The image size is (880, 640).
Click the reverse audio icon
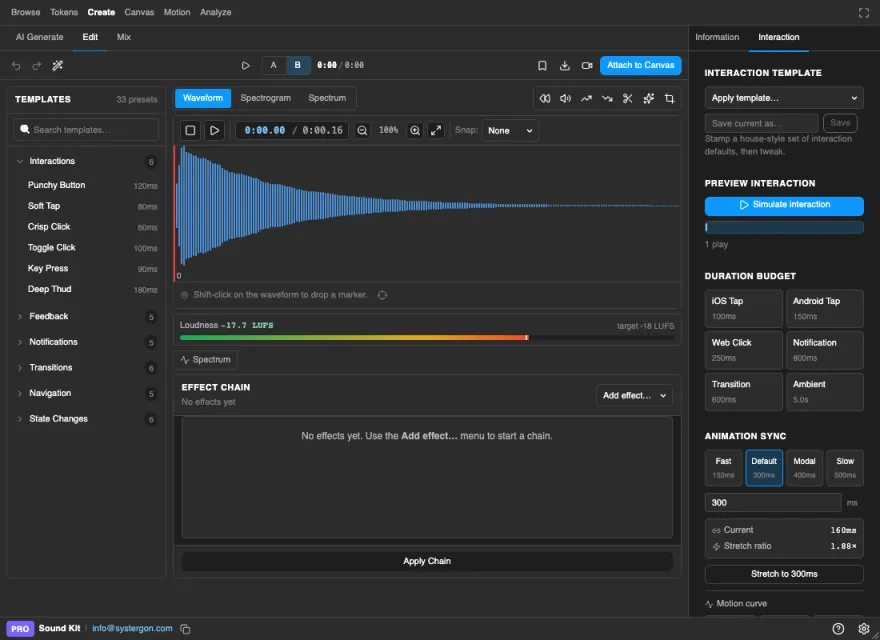tap(544, 98)
